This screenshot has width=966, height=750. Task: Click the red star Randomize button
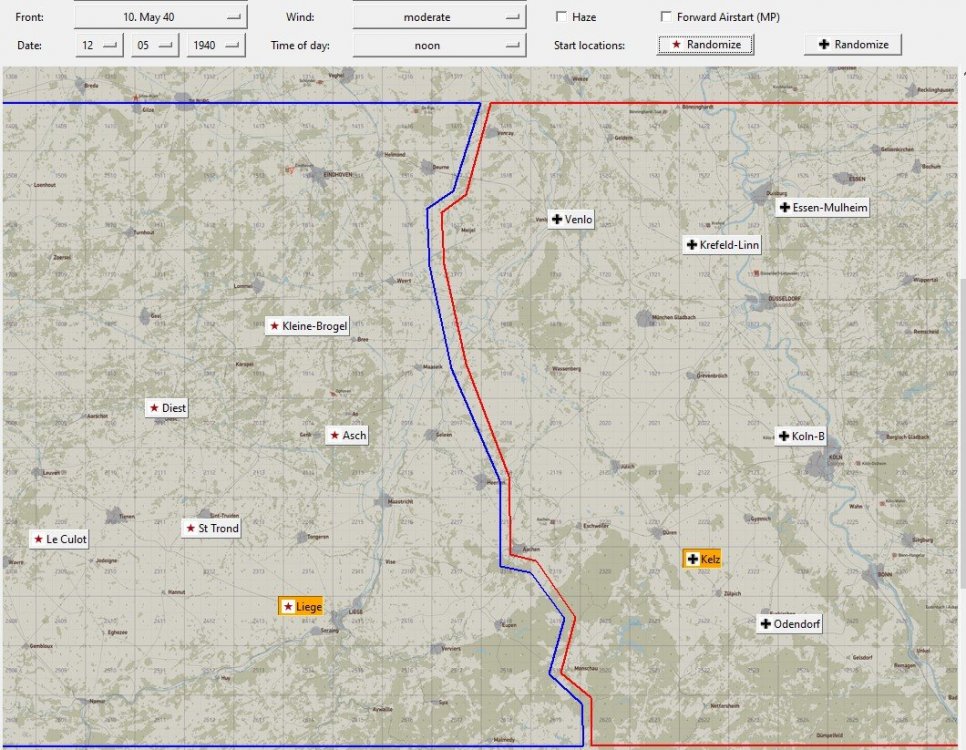coord(705,44)
